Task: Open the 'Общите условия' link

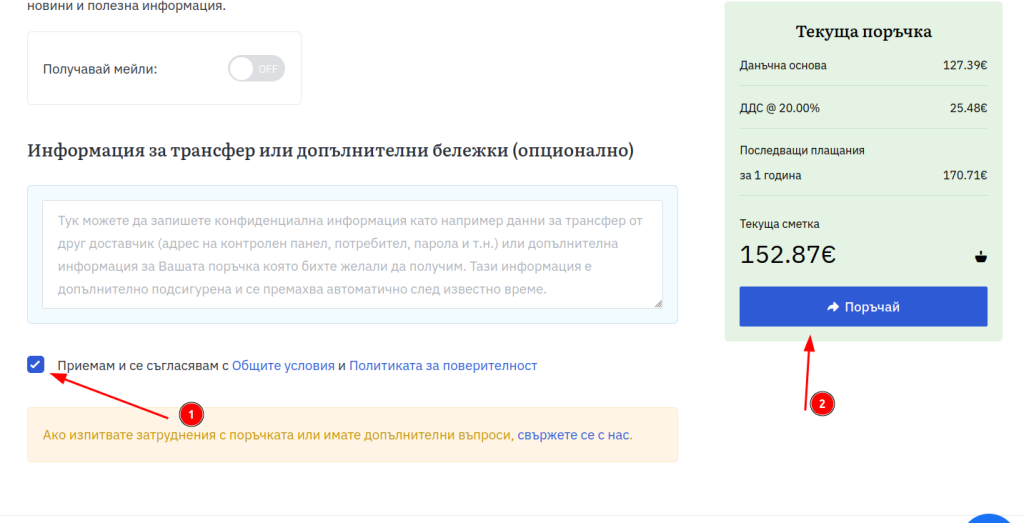Action: (x=283, y=366)
